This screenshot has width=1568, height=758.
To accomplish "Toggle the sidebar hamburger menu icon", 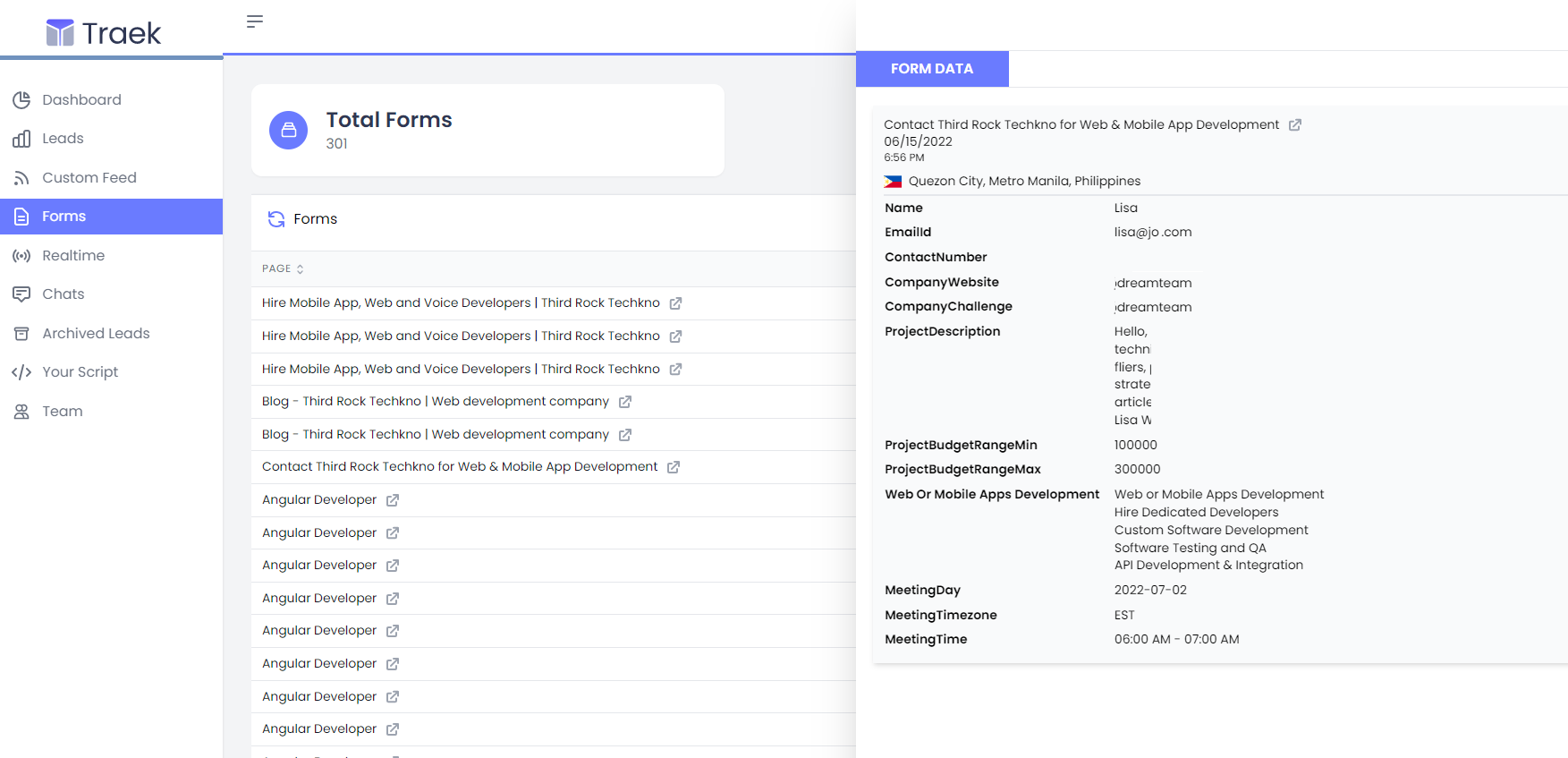I will [x=255, y=21].
